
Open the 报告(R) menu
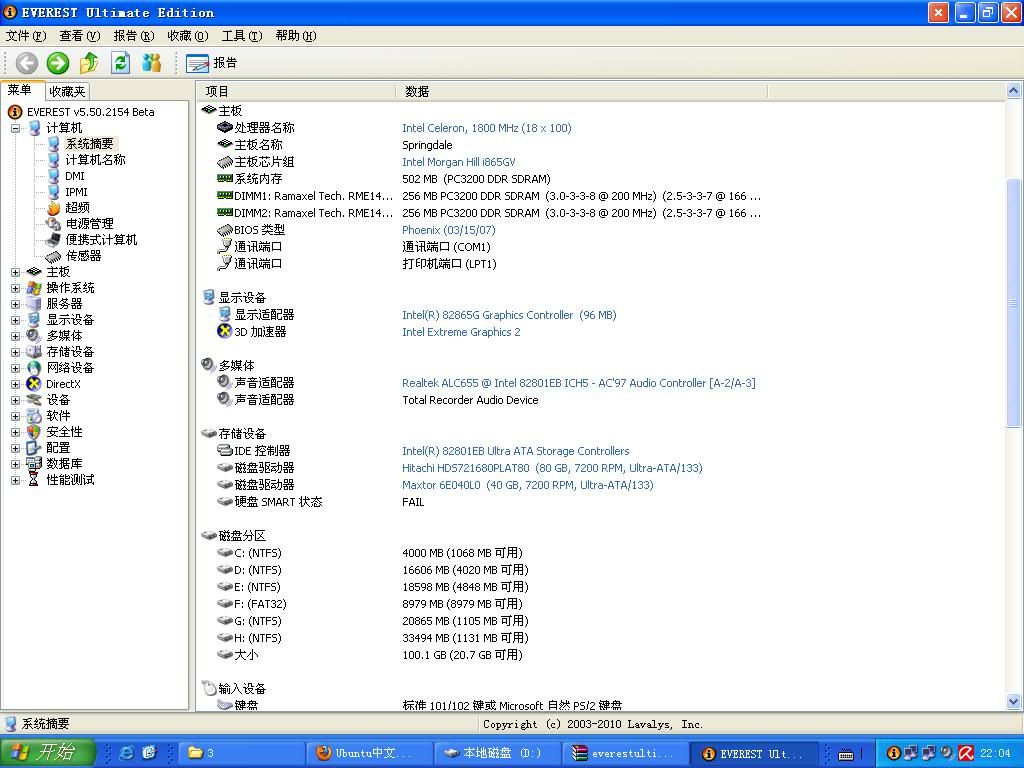134,35
